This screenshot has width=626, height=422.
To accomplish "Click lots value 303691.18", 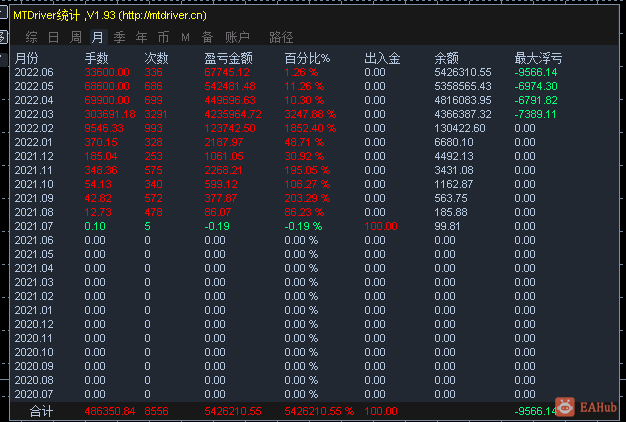I will point(110,114).
